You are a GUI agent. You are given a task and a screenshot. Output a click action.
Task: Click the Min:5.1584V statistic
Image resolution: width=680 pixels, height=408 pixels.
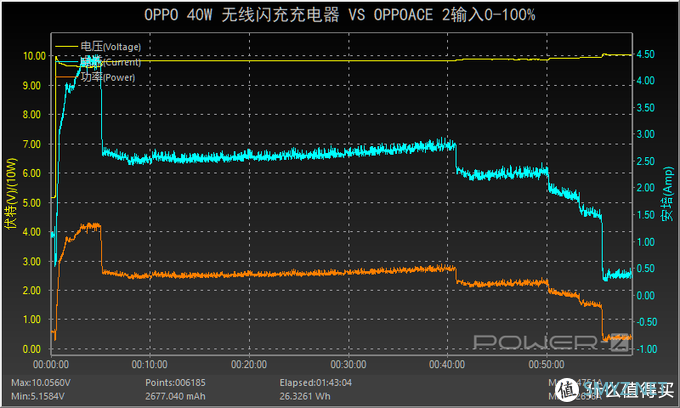point(38,396)
